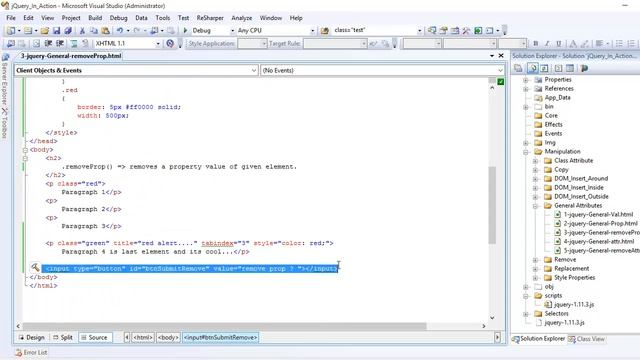Open the Debug configuration dropdown
The width and height of the screenshot is (640, 360).
232,31
